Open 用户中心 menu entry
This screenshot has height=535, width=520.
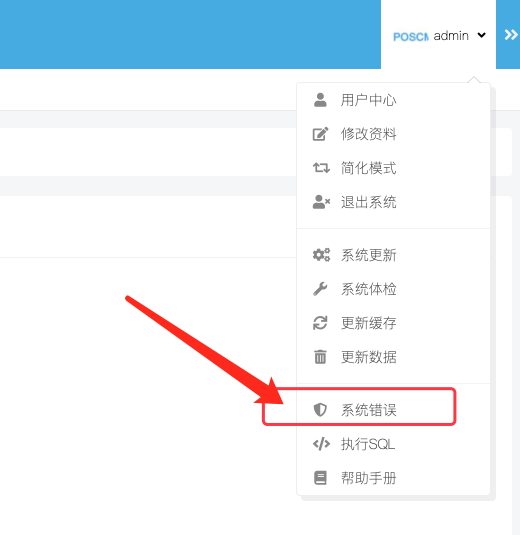tap(393, 100)
